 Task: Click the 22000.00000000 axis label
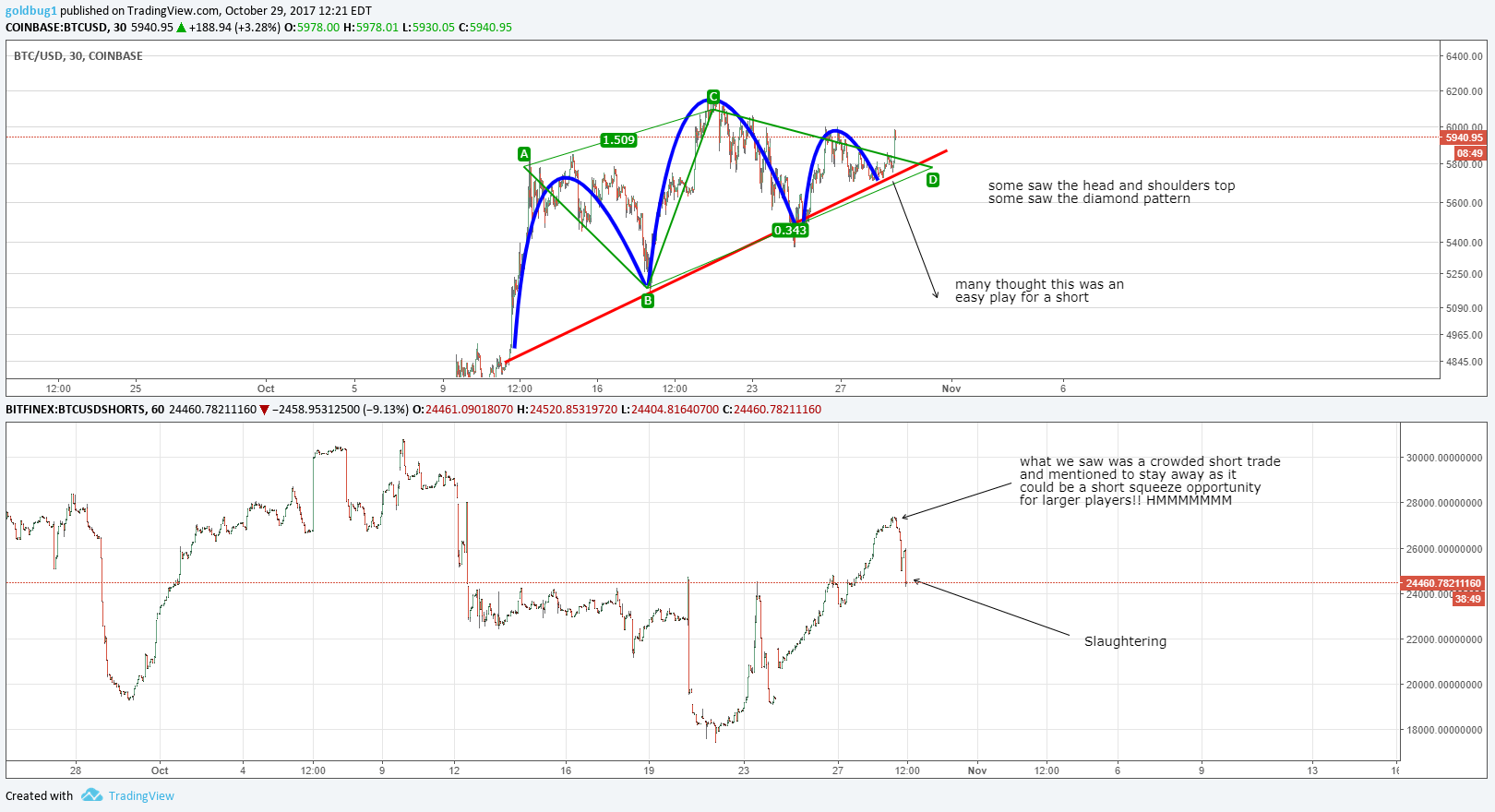[x=1444, y=639]
